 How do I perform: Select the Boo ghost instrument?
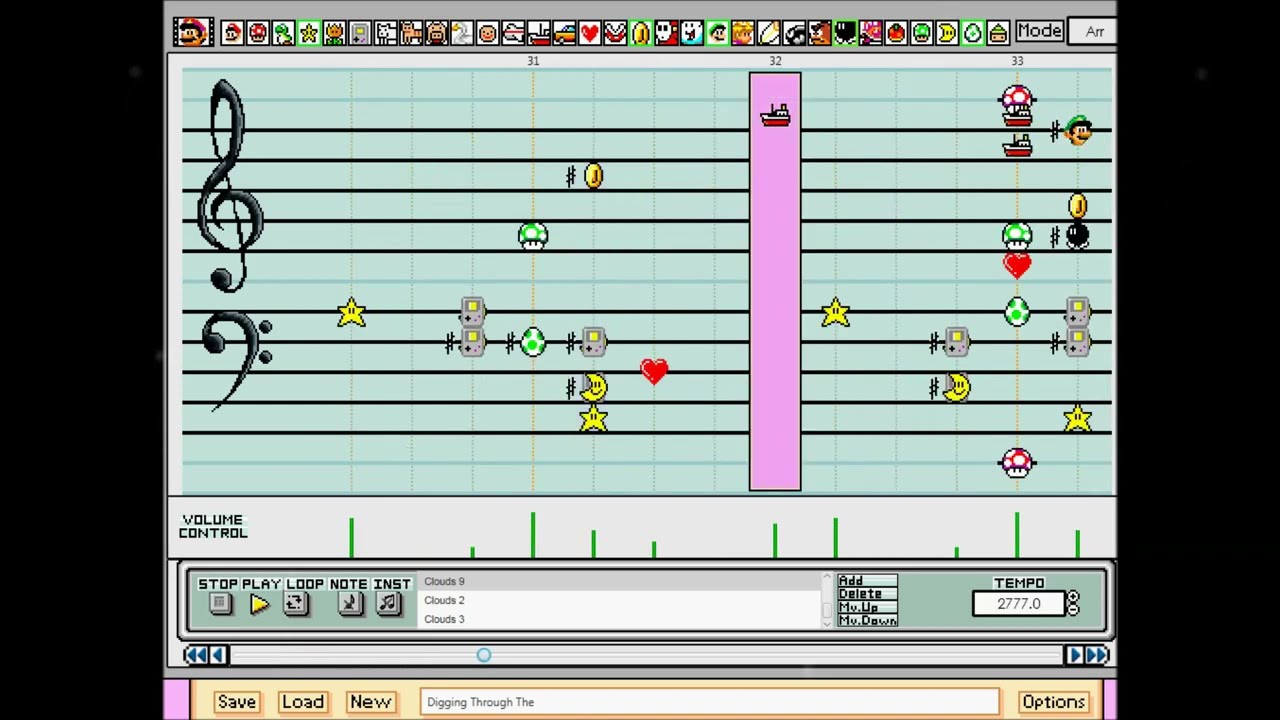(x=692, y=33)
